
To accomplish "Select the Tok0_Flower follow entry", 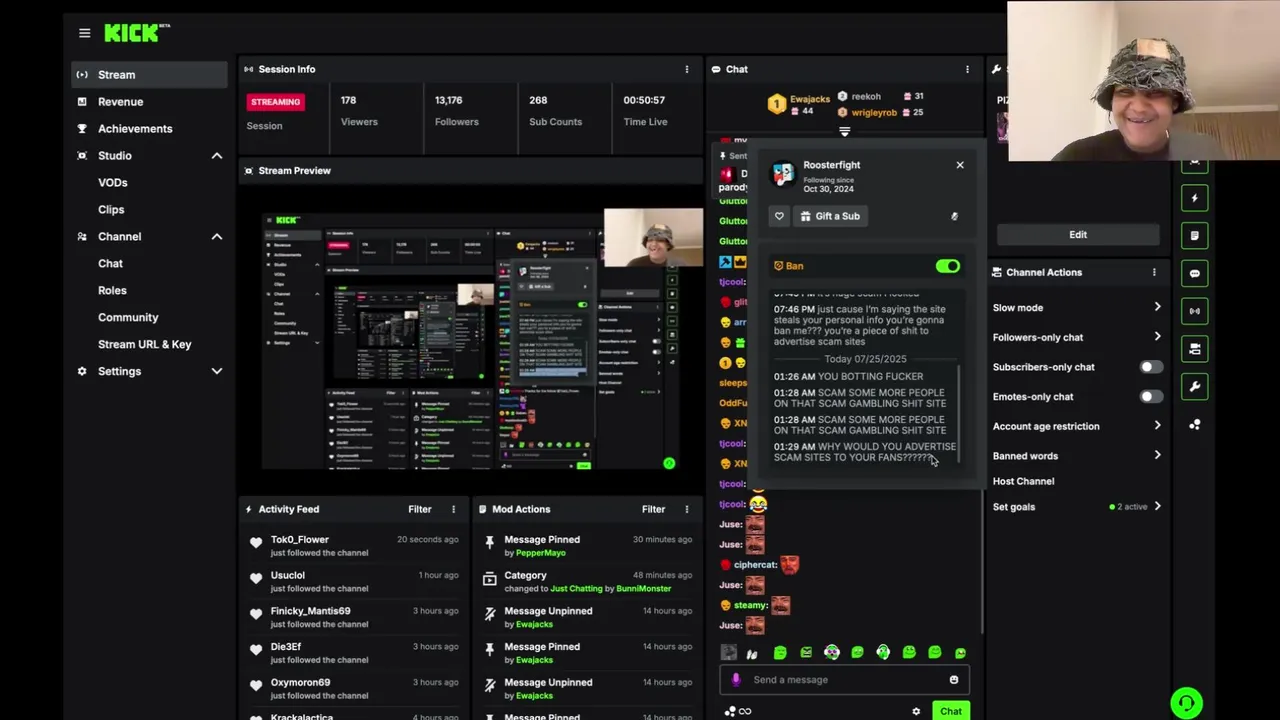I will [x=354, y=546].
